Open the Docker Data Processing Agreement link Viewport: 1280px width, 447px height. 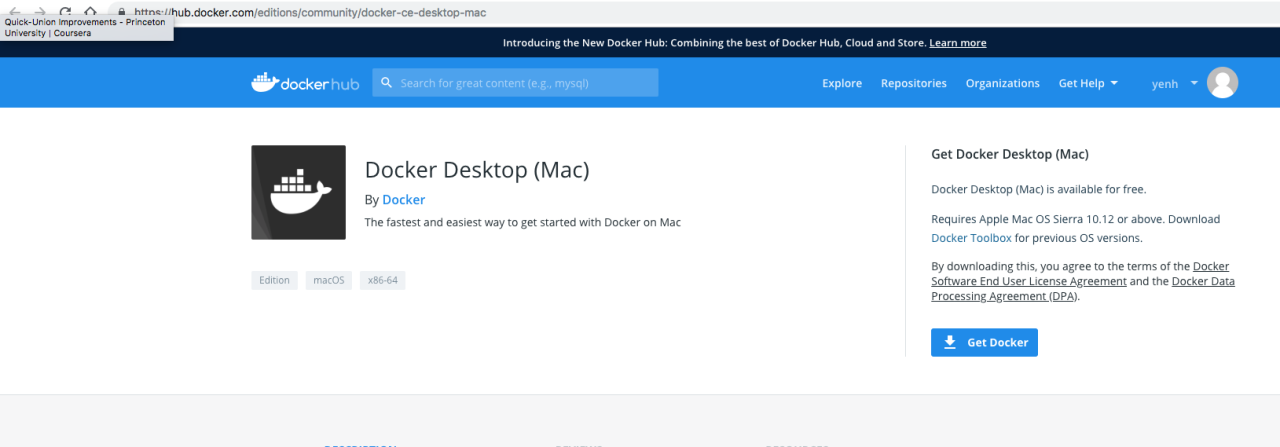[x=1083, y=288]
